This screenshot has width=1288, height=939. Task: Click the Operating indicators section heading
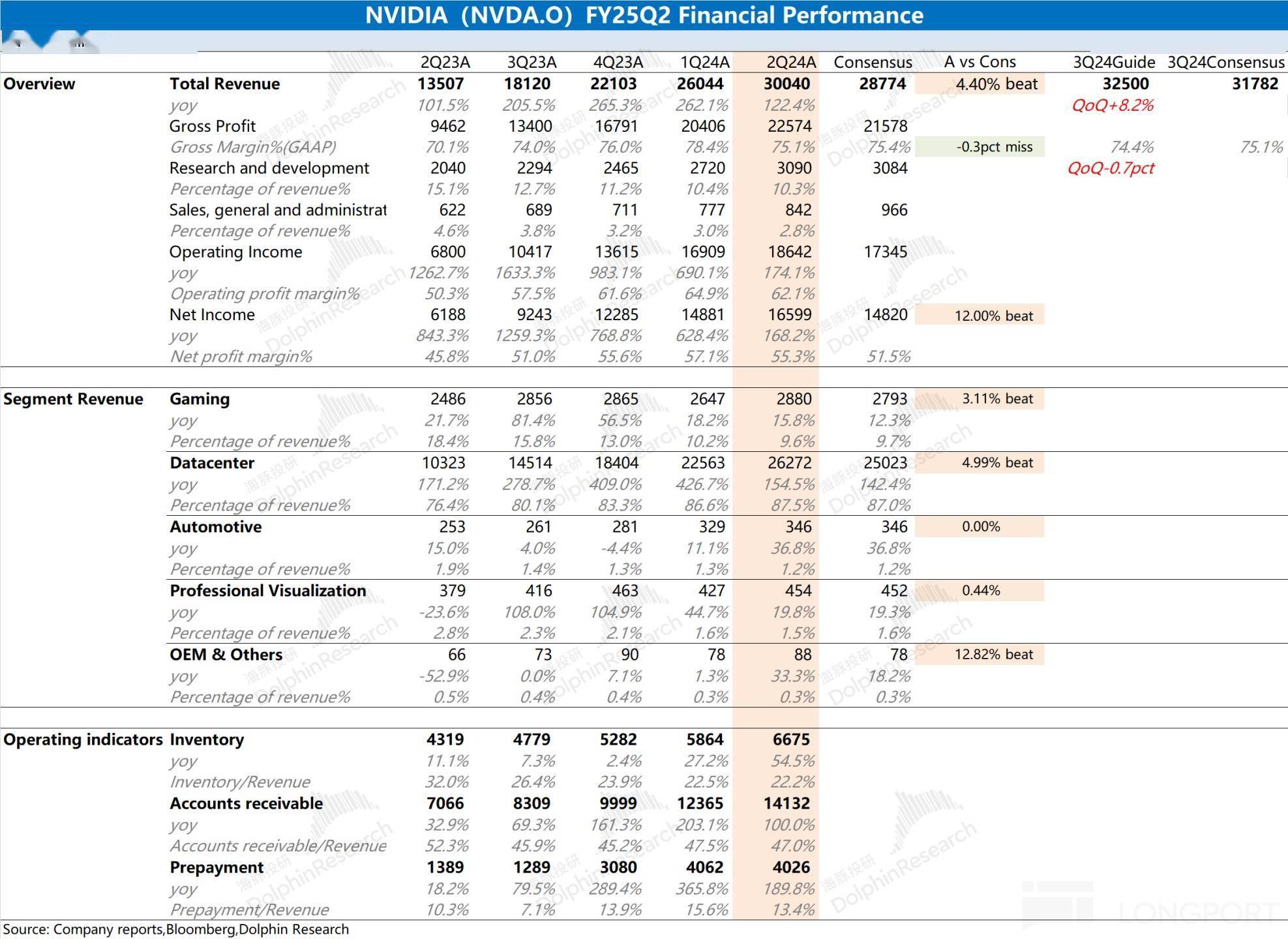(83, 739)
